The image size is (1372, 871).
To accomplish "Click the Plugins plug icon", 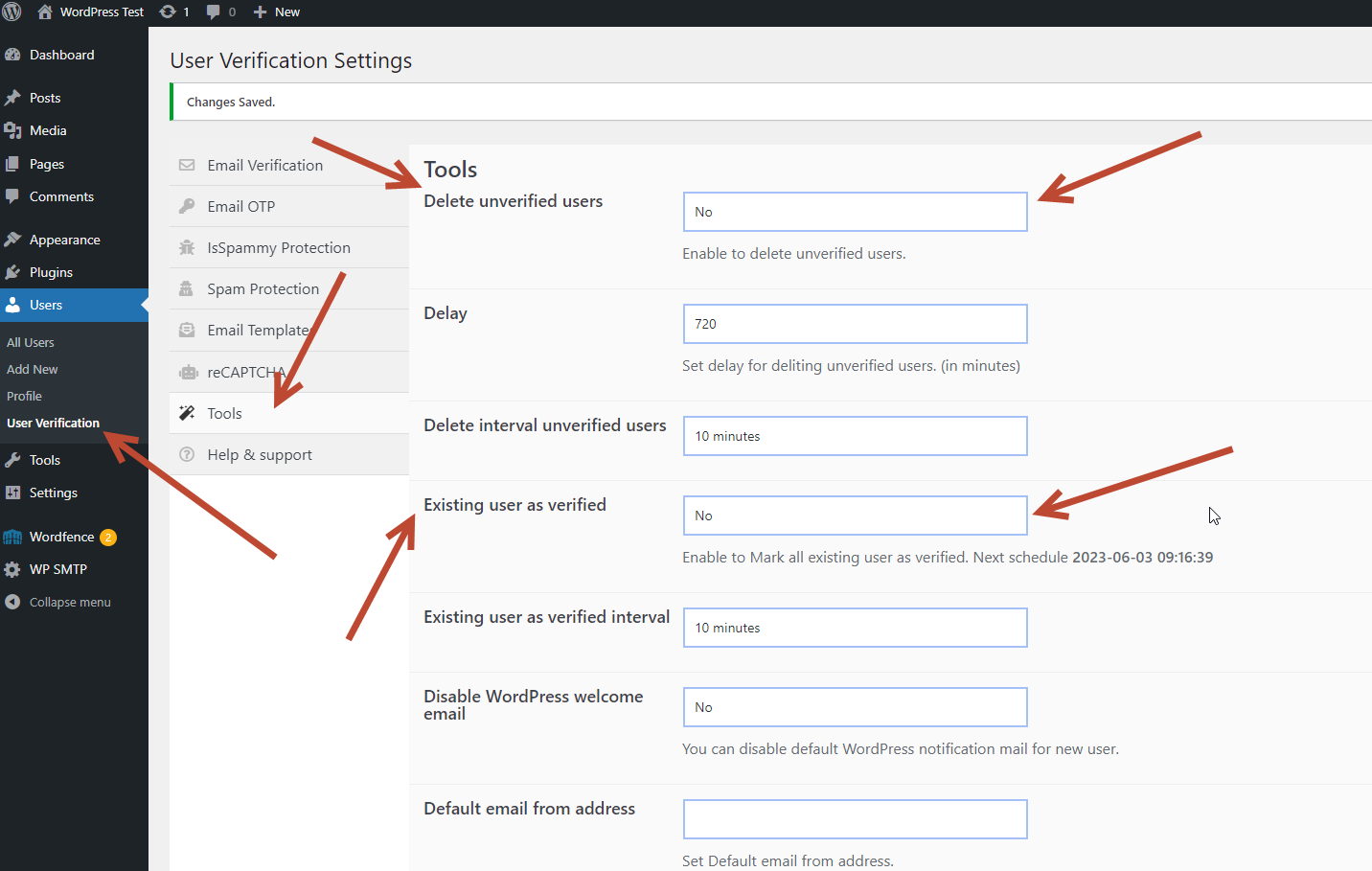I will click(12, 272).
